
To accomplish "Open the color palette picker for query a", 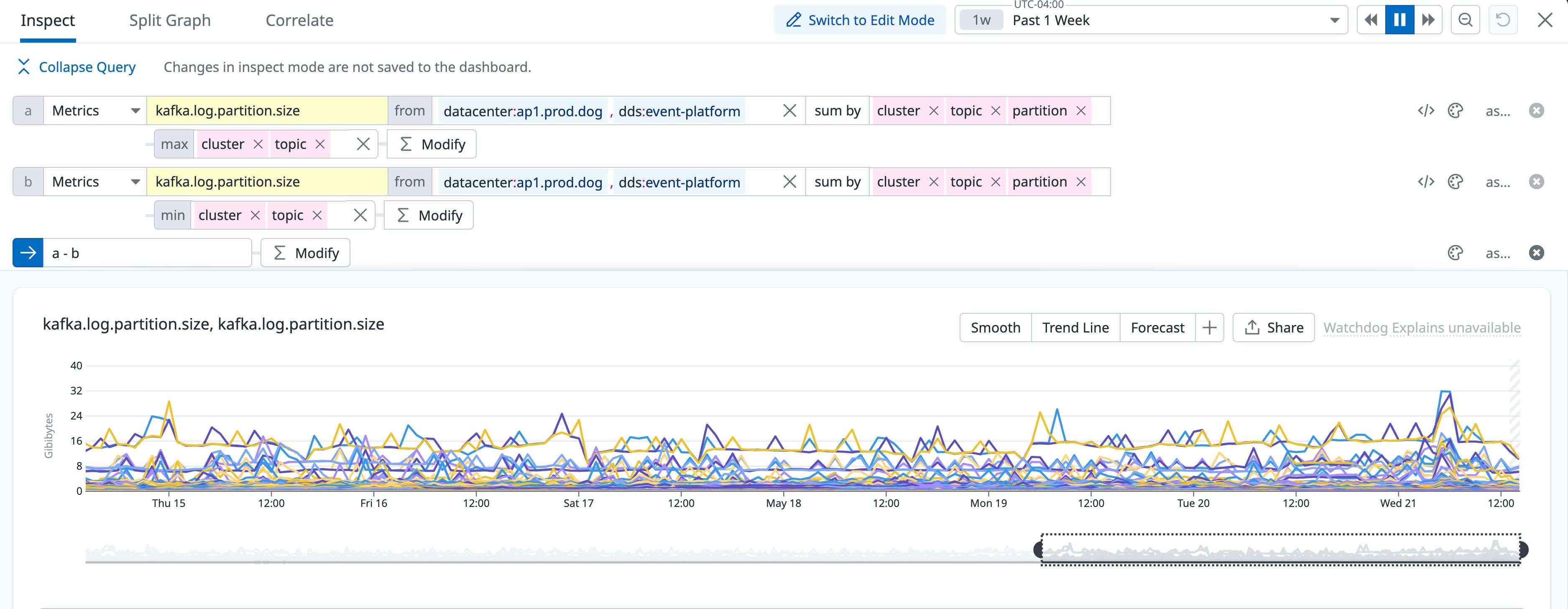I will coord(1456,110).
